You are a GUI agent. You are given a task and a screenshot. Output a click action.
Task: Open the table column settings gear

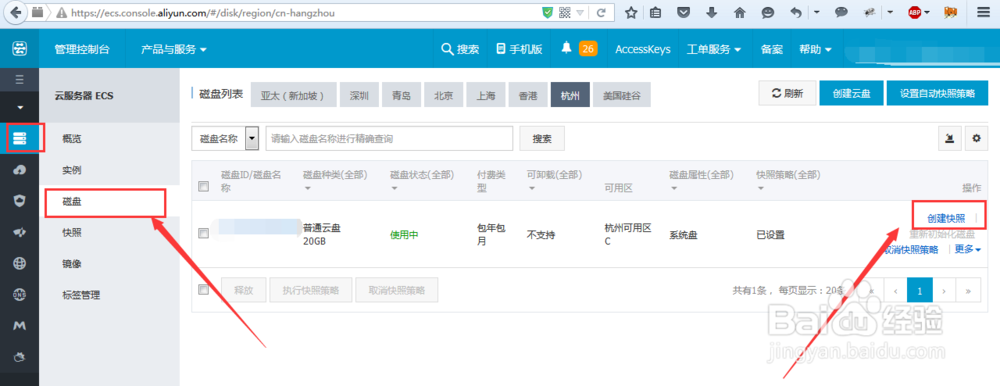tap(976, 138)
